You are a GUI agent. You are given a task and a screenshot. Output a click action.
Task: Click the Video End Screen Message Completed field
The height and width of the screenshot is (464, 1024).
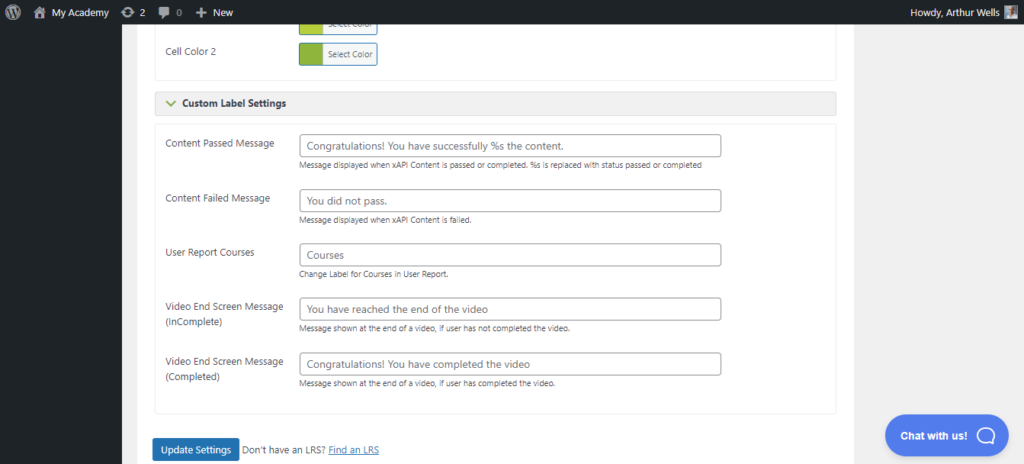(510, 364)
